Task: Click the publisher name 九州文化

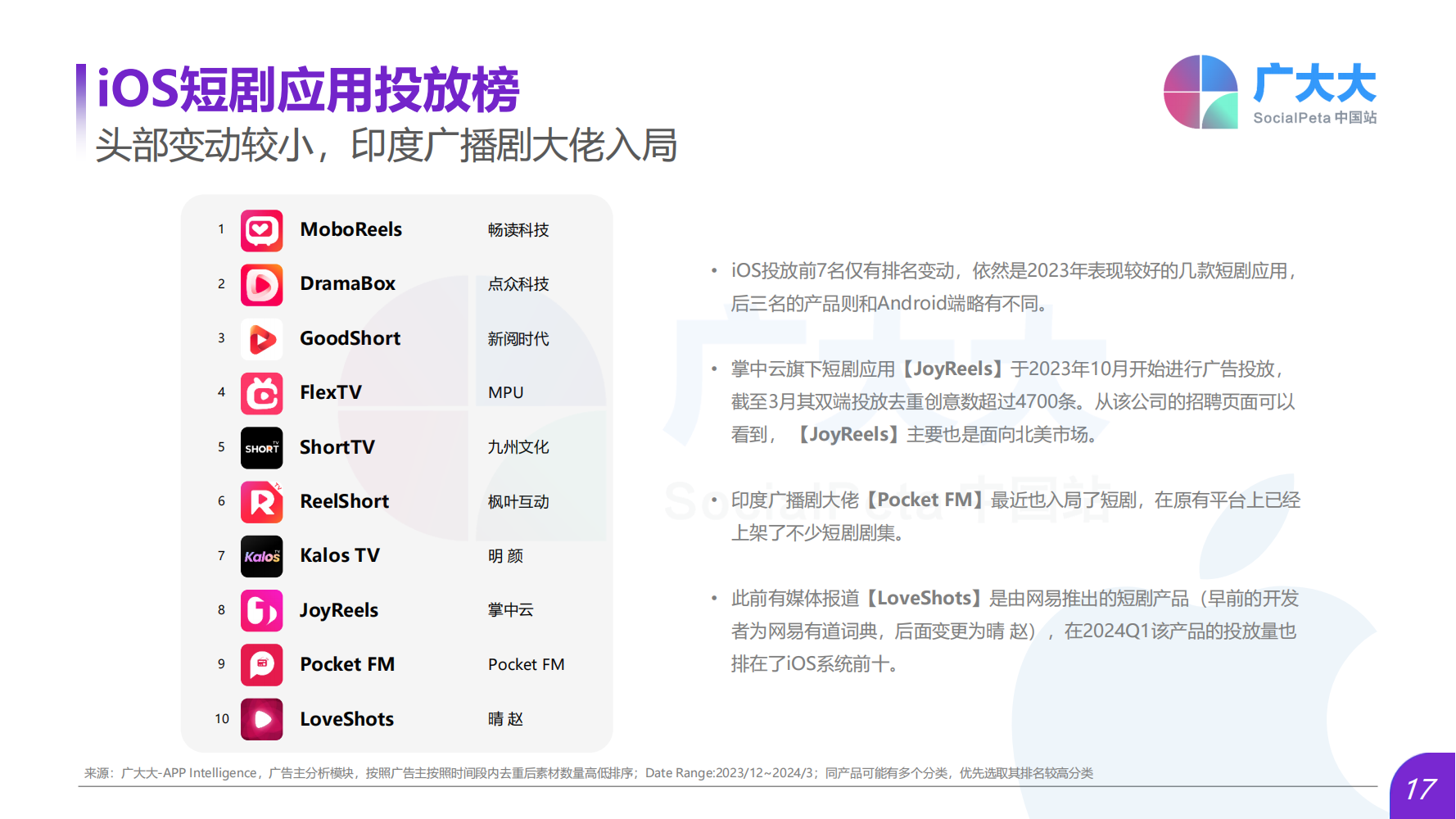Action: click(518, 447)
